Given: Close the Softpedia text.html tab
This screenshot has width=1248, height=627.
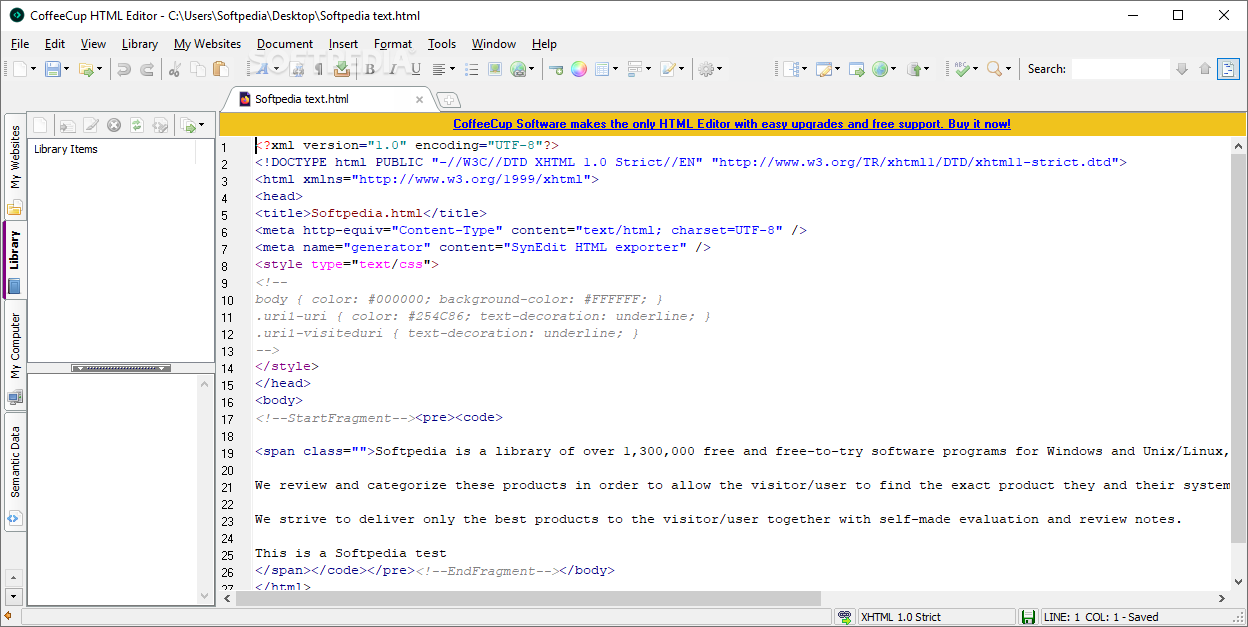Looking at the screenshot, I should [x=420, y=100].
